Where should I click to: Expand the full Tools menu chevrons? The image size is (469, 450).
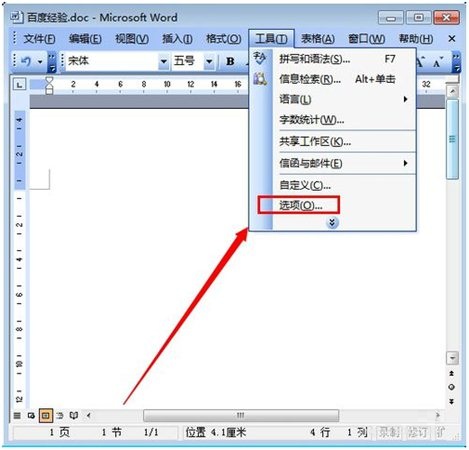[332, 222]
